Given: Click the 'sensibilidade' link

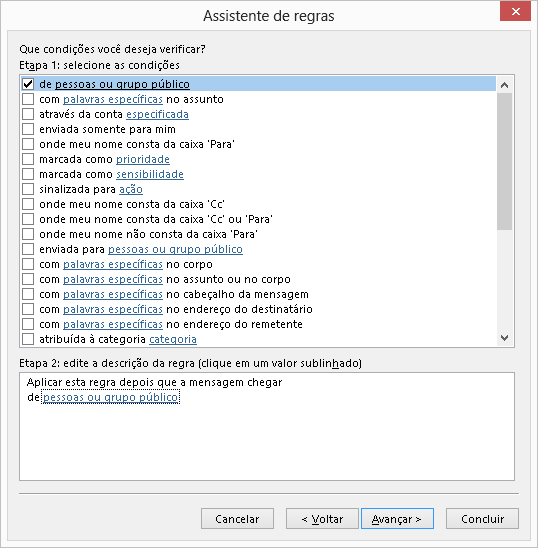Looking at the screenshot, I should click(x=150, y=174).
